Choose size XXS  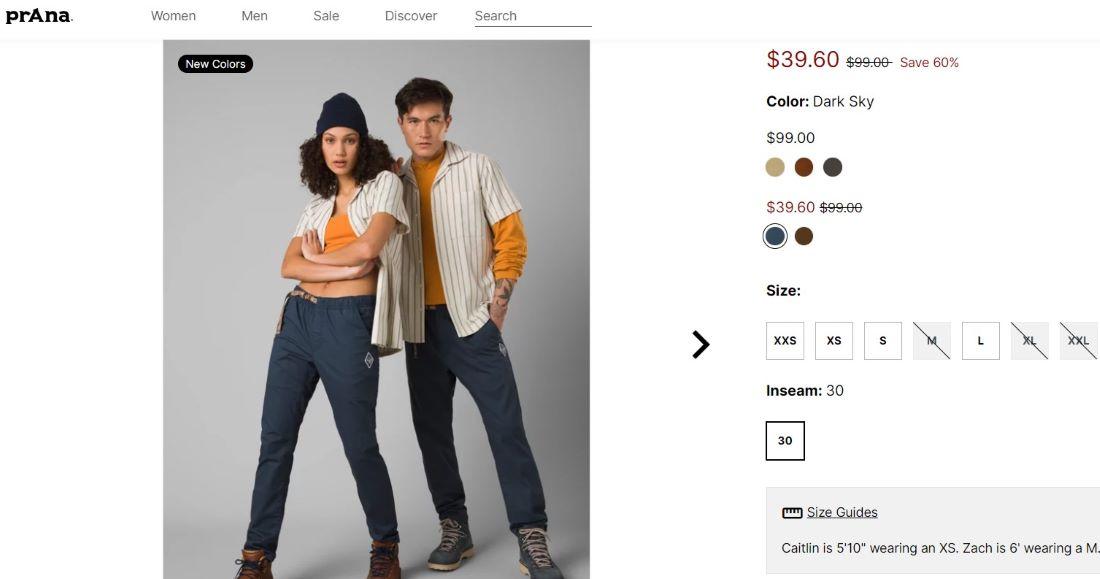(x=785, y=341)
